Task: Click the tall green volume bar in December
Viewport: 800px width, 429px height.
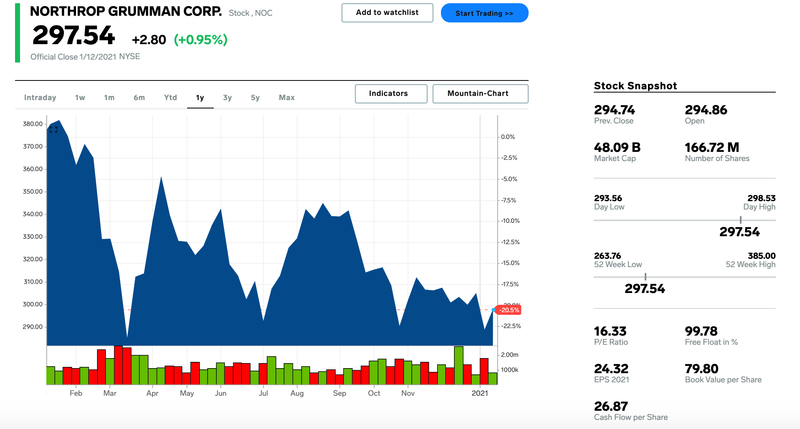Action: coord(459,365)
